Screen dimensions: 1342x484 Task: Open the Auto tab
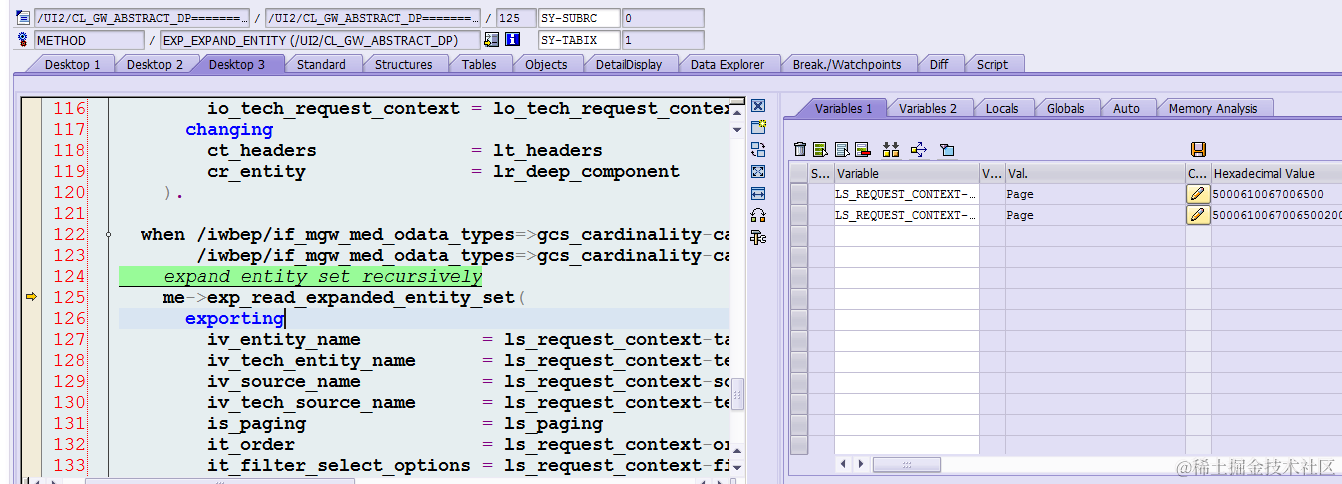click(1126, 108)
